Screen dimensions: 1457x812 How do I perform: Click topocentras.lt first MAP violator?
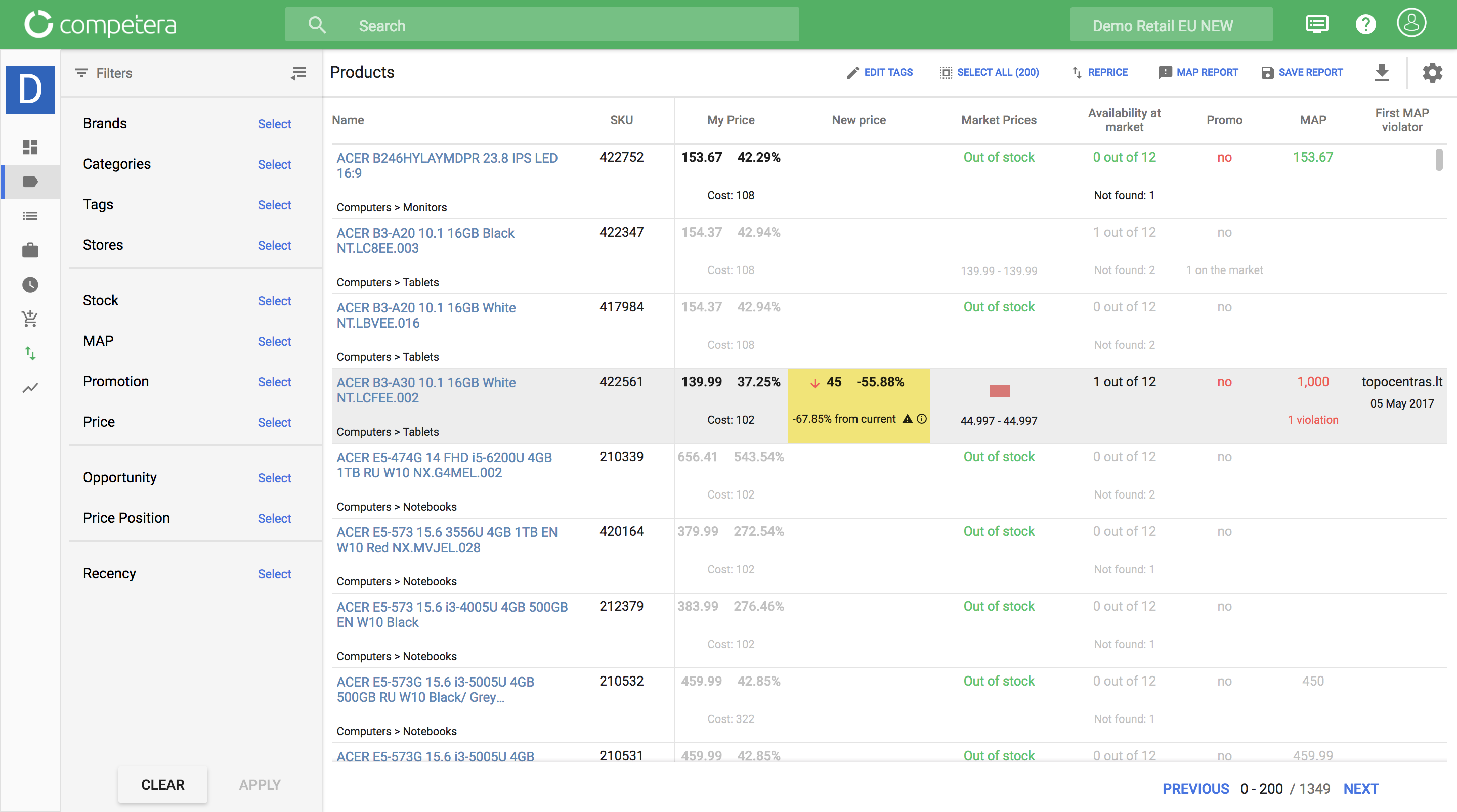coord(1401,382)
